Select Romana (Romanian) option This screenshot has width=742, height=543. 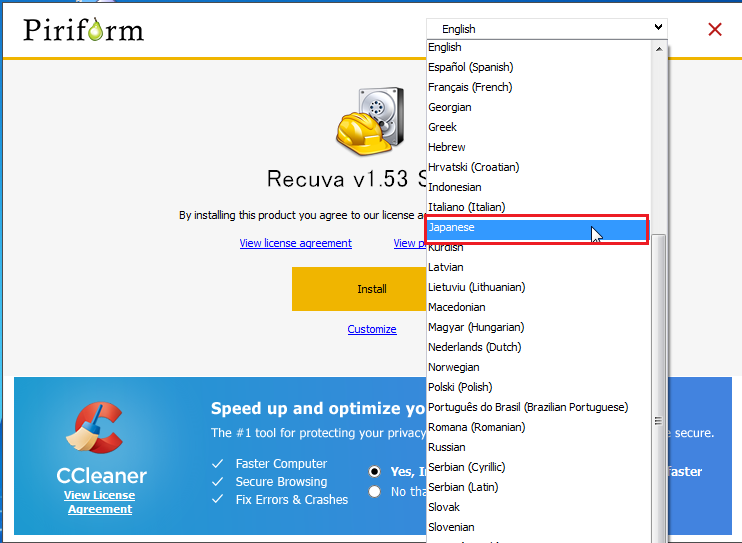[x=539, y=427]
